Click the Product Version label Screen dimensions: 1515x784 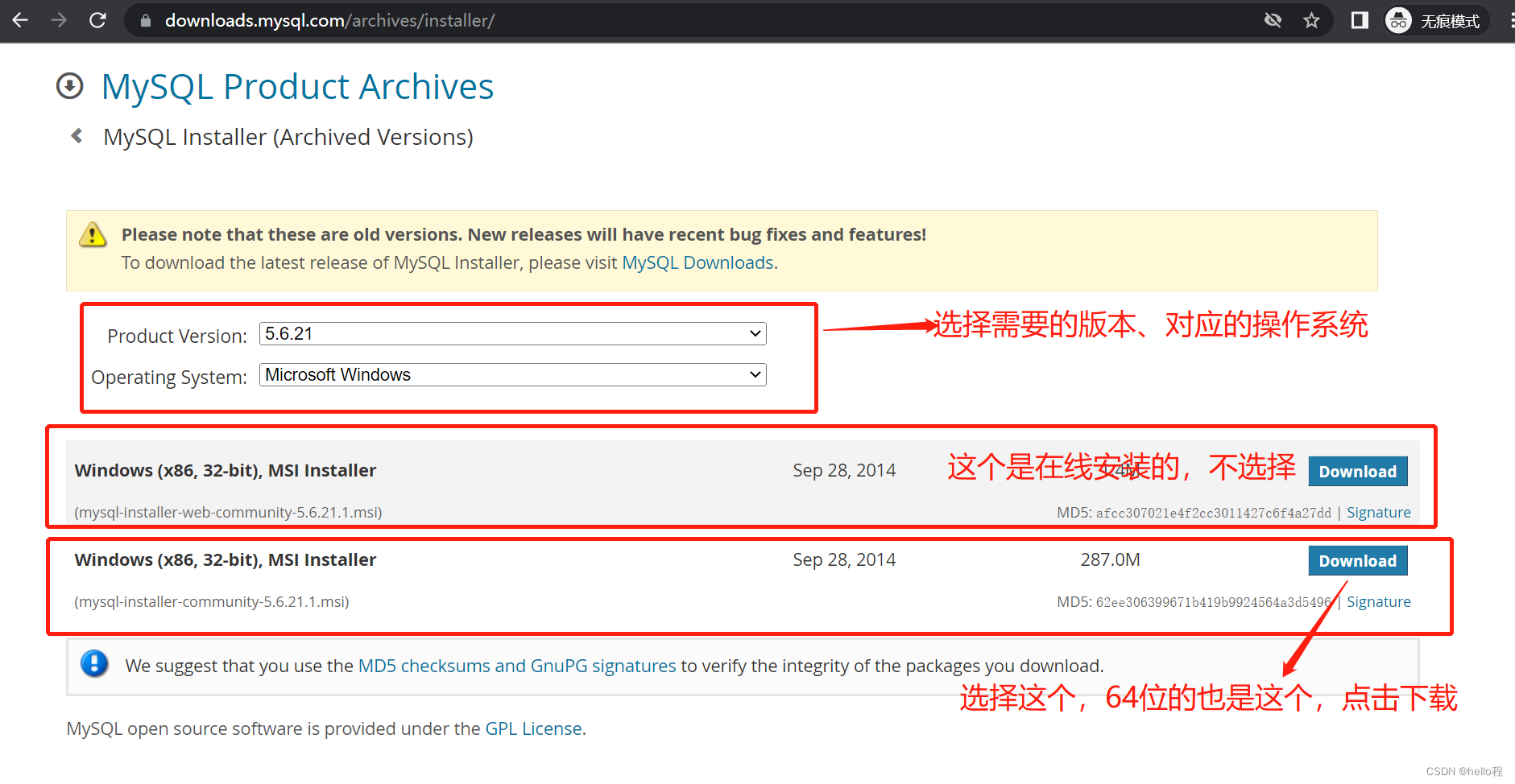(x=177, y=336)
